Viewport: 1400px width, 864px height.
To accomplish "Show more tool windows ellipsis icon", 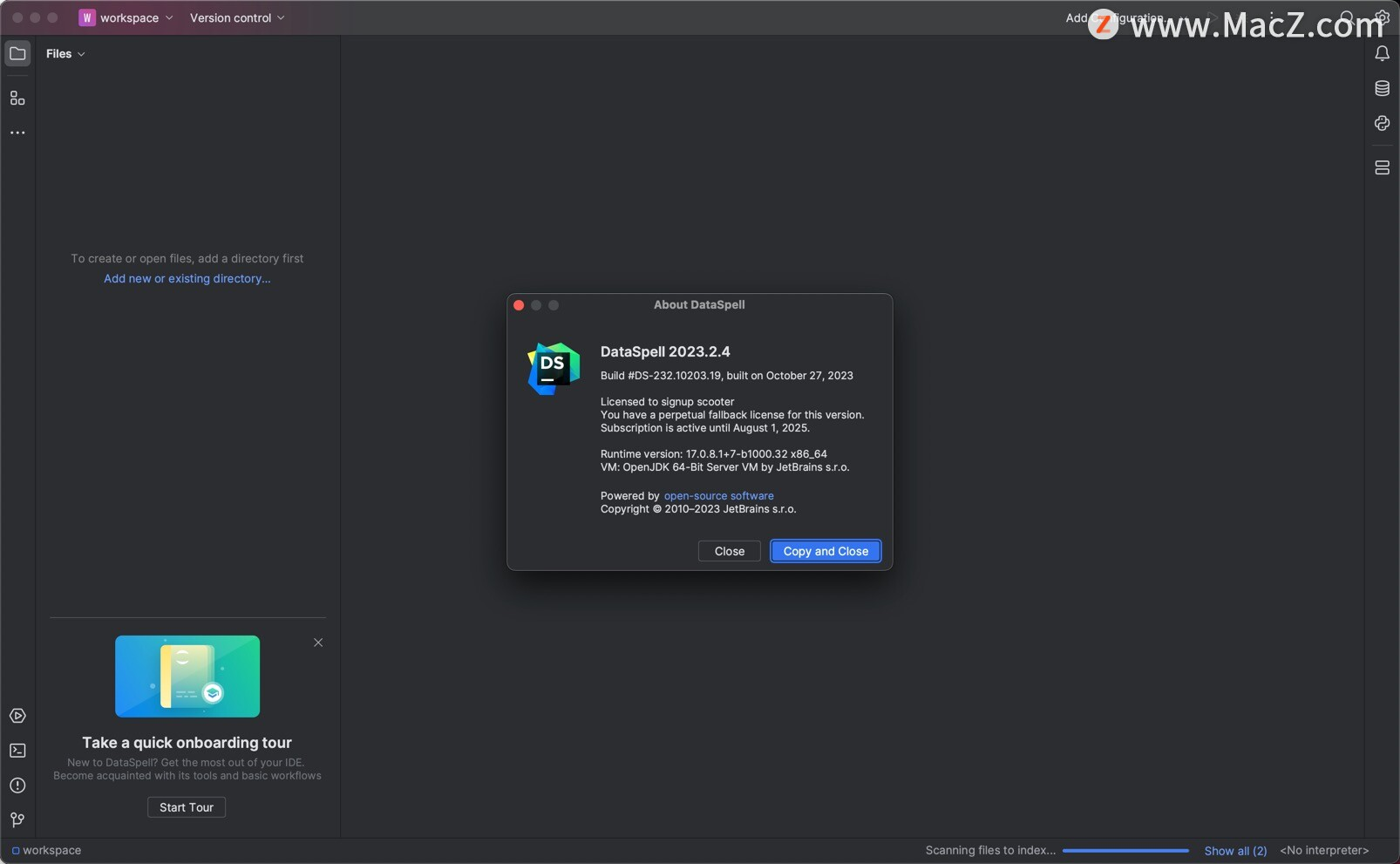I will pos(17,133).
